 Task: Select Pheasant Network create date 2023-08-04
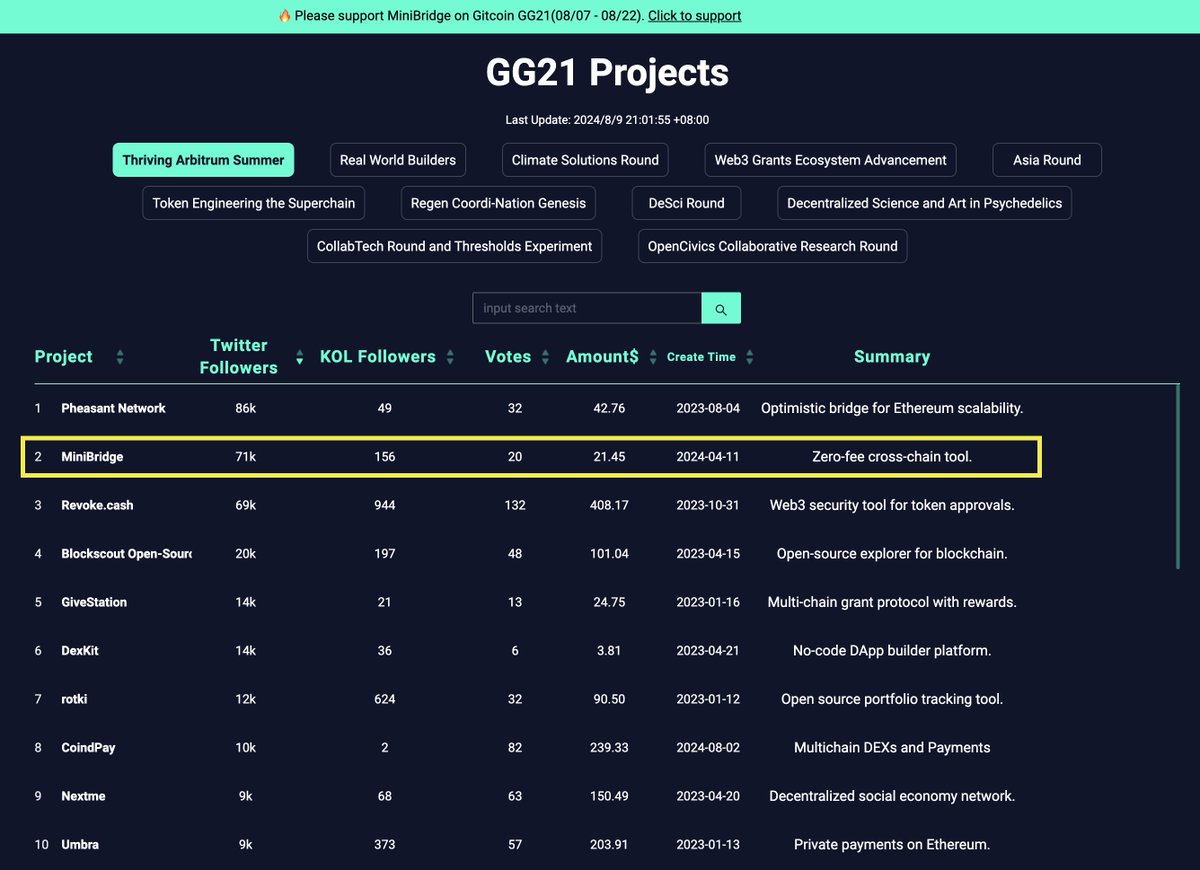coord(708,408)
